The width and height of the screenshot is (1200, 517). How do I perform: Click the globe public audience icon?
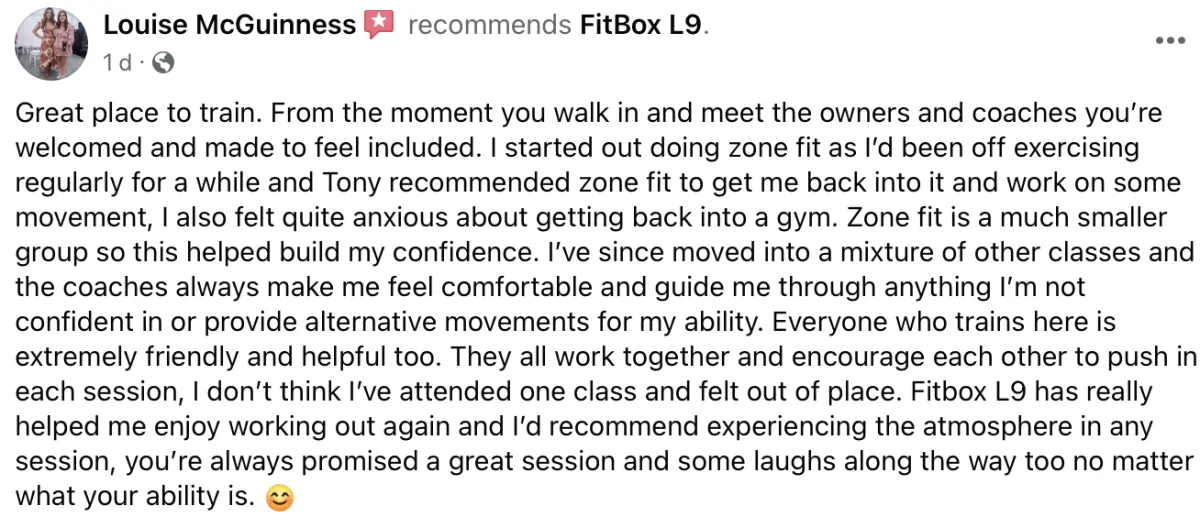[x=165, y=63]
